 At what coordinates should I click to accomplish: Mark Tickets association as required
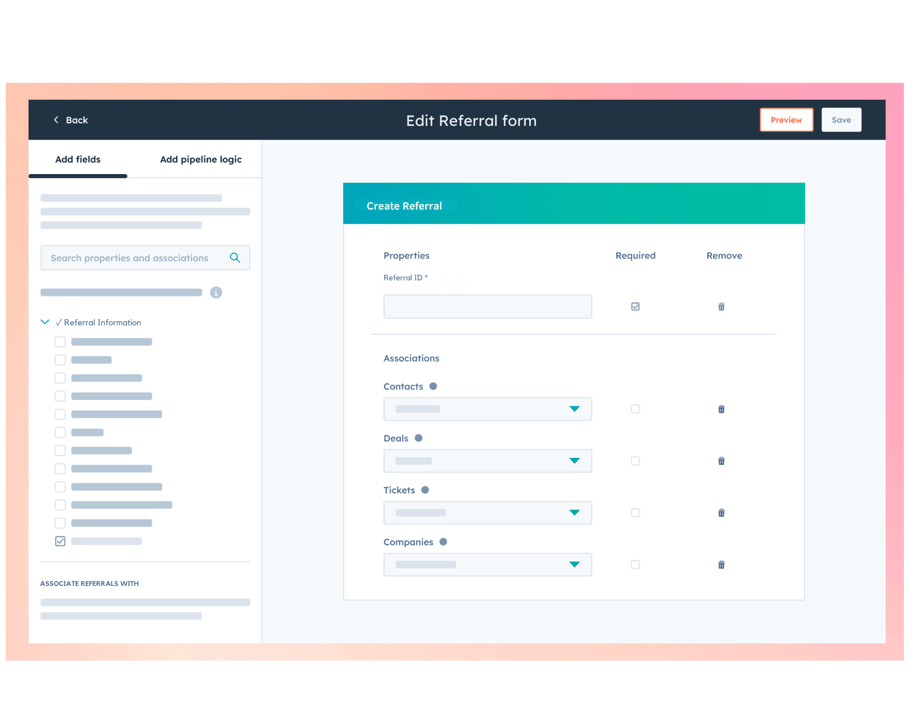[x=635, y=513]
